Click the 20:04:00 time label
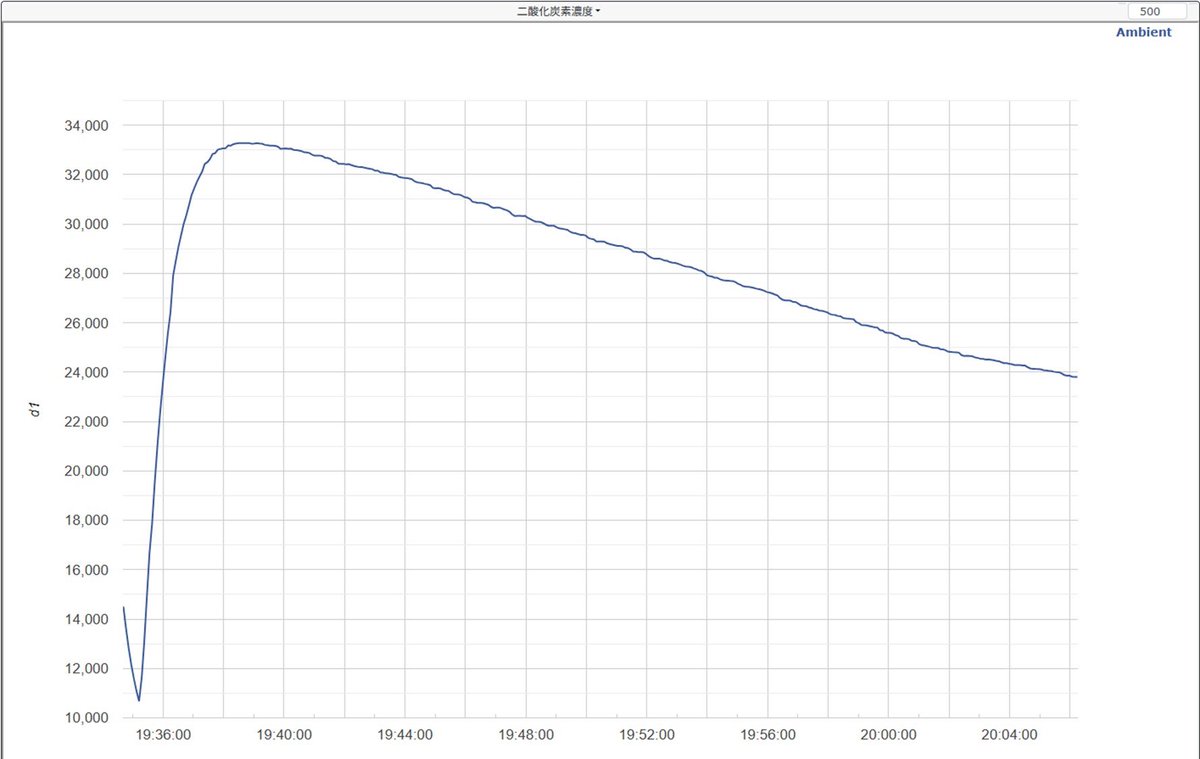This screenshot has height=759, width=1200. 1010,735
